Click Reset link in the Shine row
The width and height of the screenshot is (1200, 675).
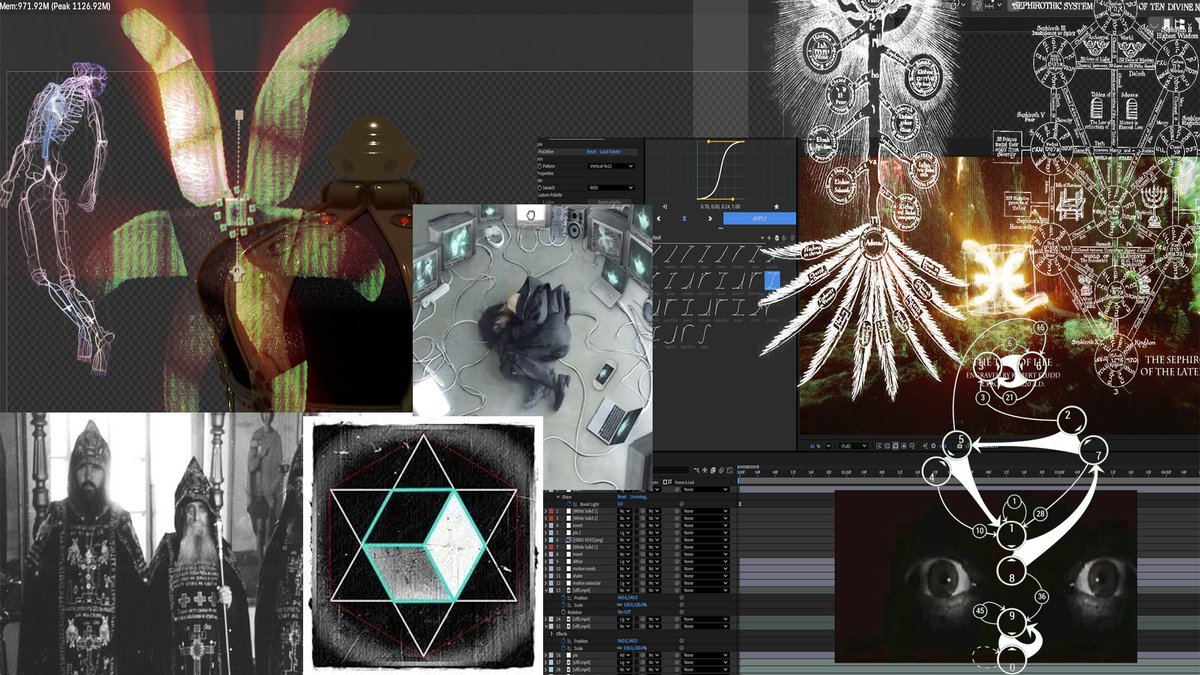(622, 497)
